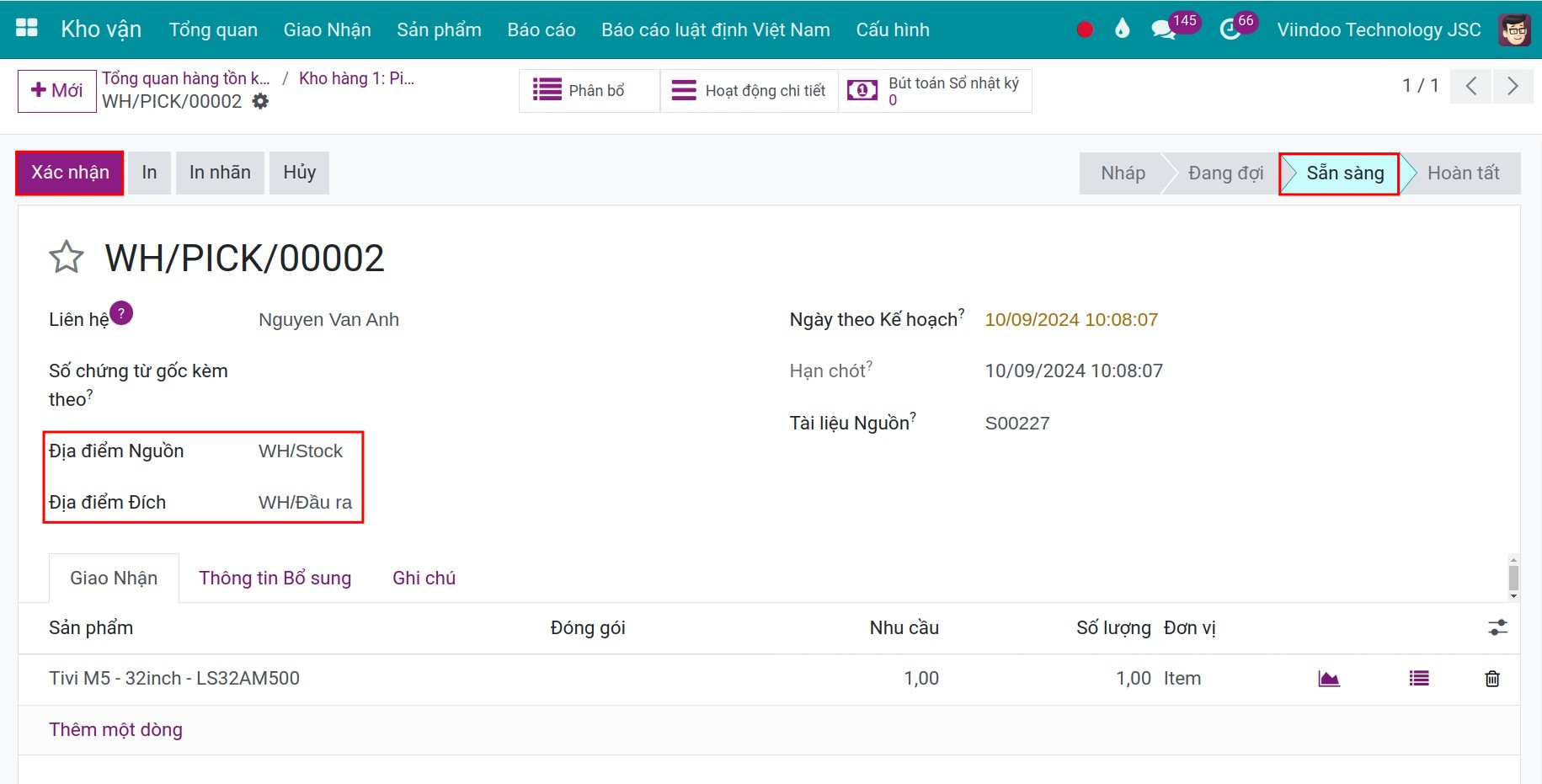The width and height of the screenshot is (1542, 784).
Task: Click Sẵn sàng status stage
Action: (x=1345, y=173)
